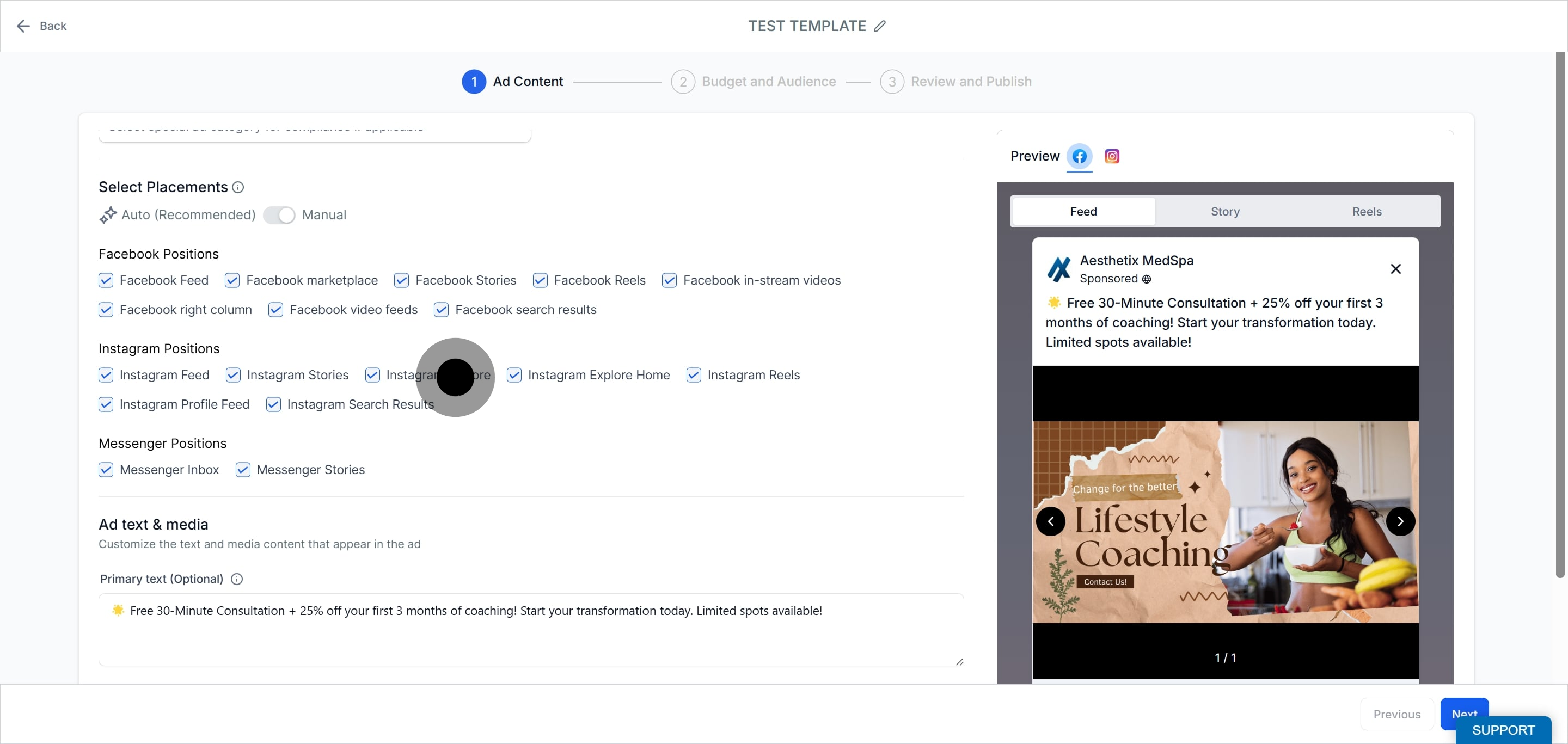1568x744 pixels.
Task: Toggle Auto/Manual placements switch
Action: coord(279,216)
